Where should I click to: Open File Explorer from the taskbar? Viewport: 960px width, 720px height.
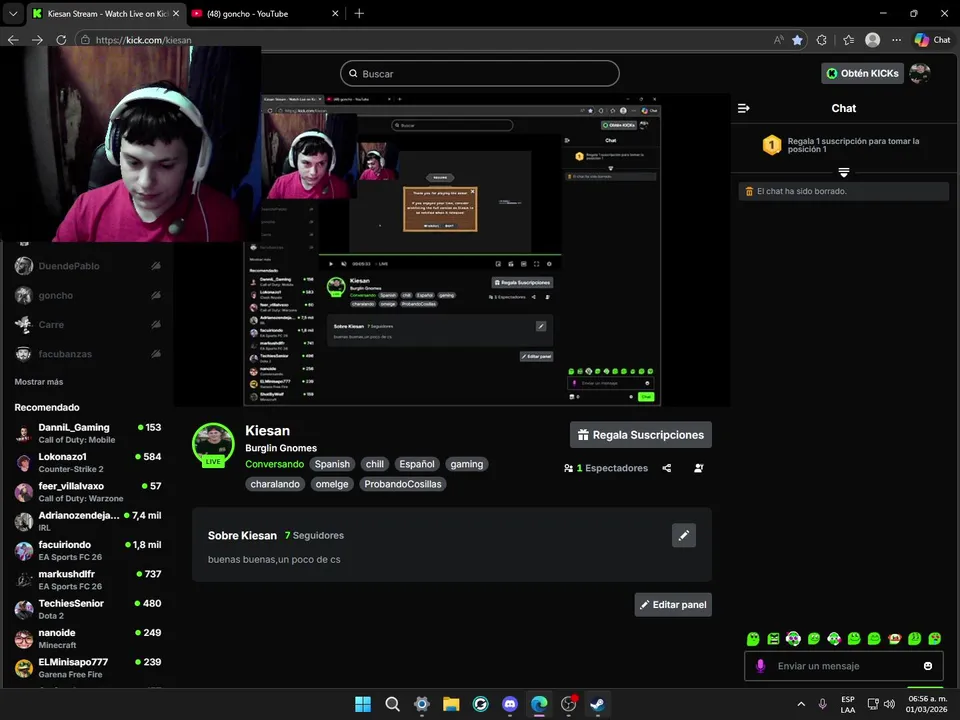coord(451,704)
